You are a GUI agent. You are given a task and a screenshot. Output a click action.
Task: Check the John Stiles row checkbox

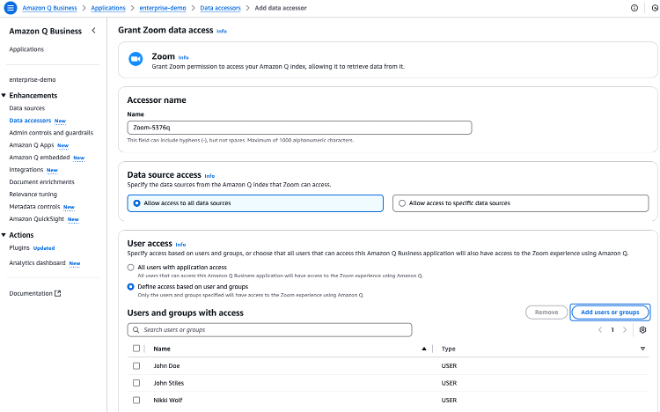pos(136,383)
